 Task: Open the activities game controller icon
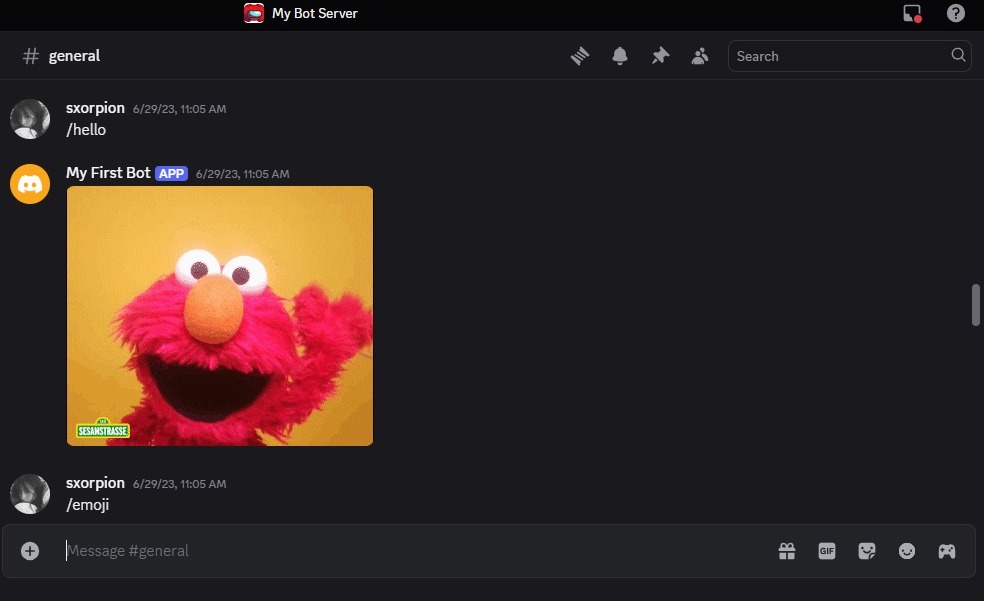point(947,551)
